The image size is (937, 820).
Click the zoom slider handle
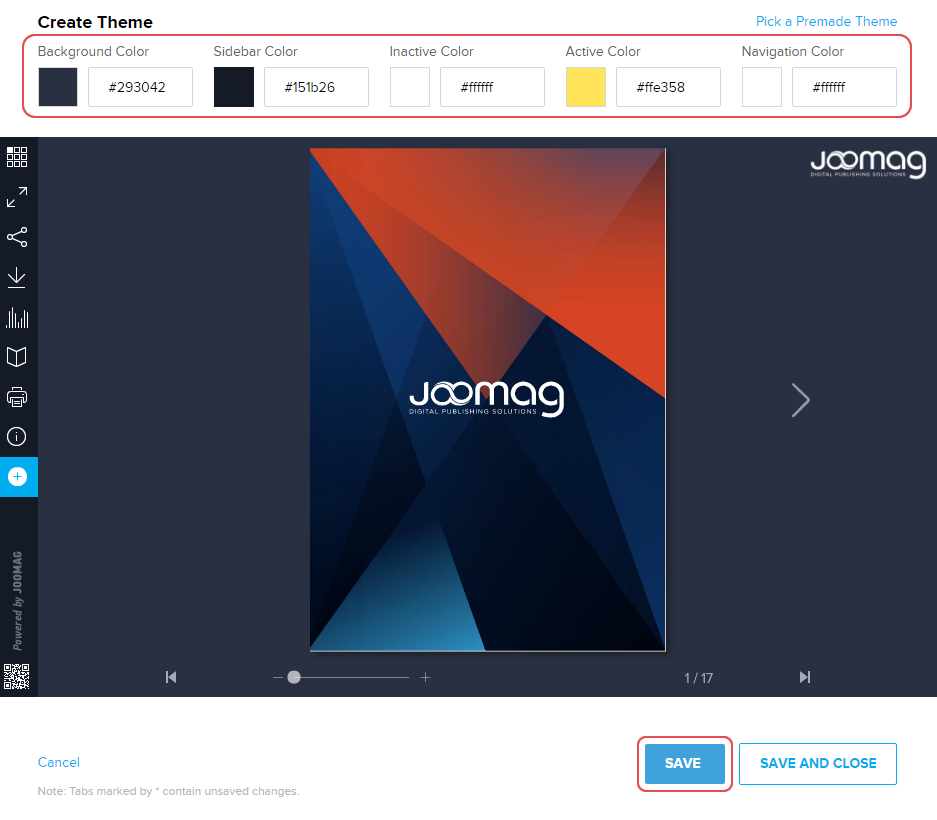click(294, 677)
